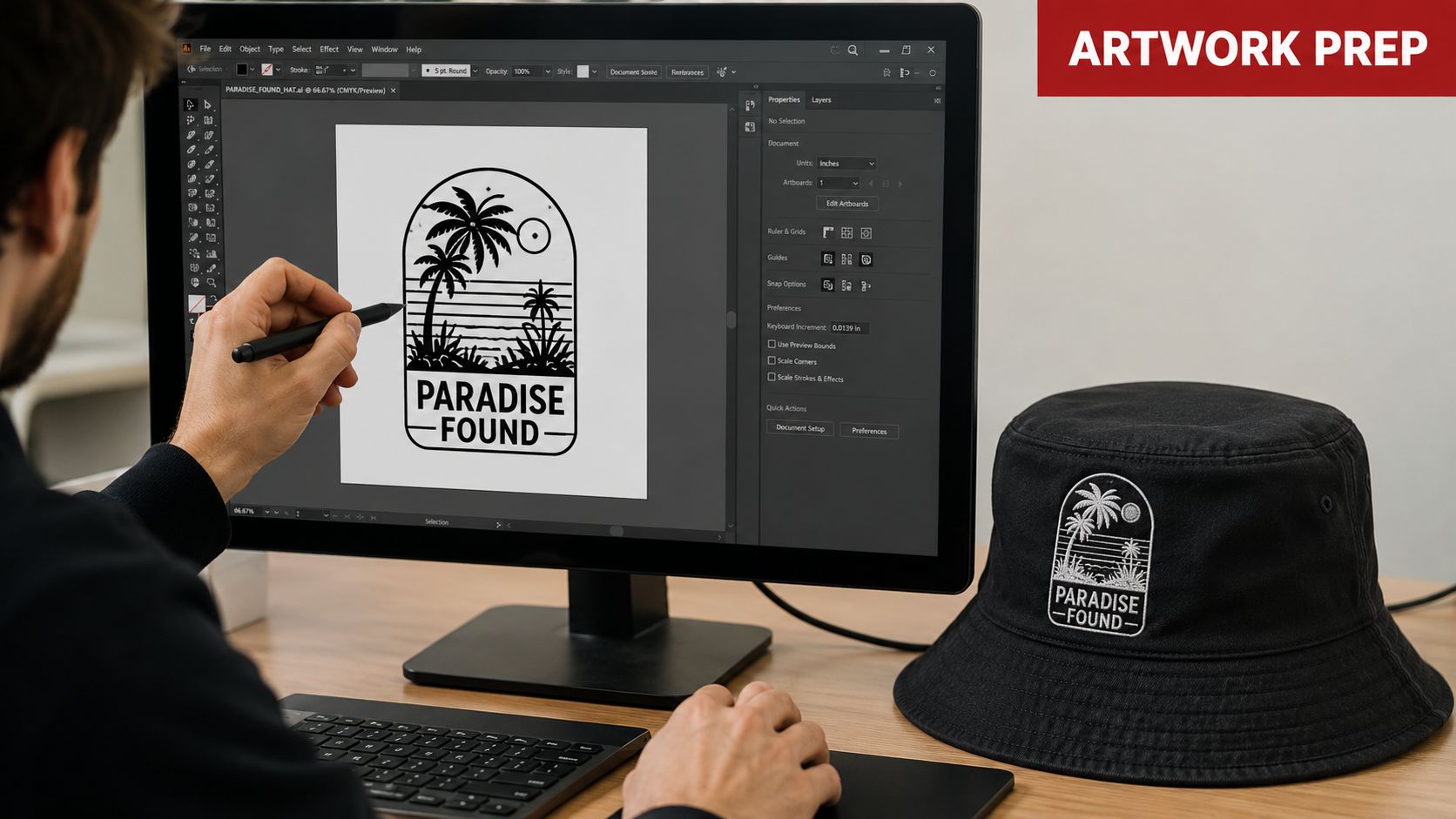
Task: Go to next artboard arrow
Action: (900, 184)
